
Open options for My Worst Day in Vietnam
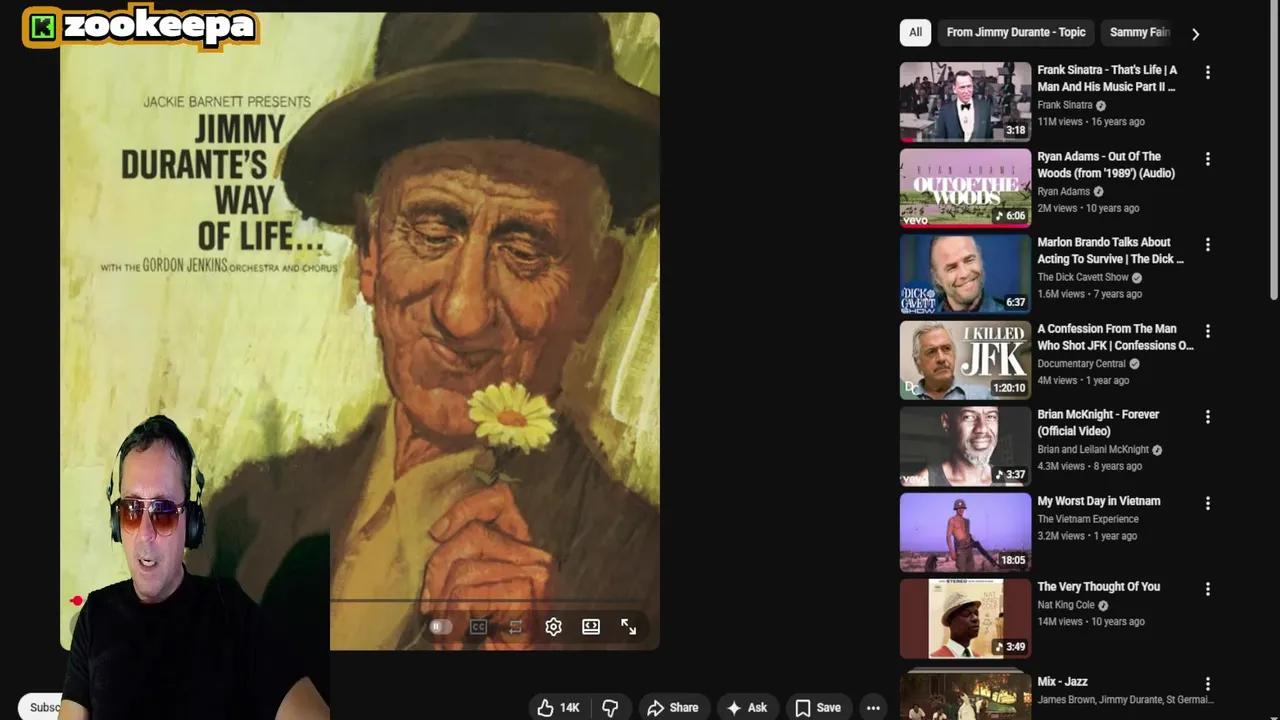[x=1208, y=502]
